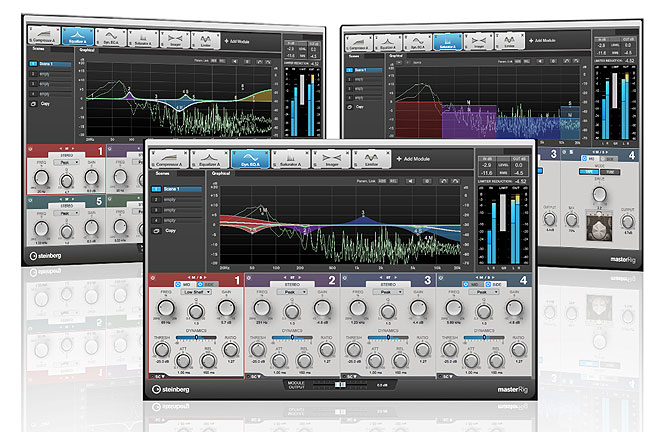The width and height of the screenshot is (660, 432).
Task: Click the band 1 SC sidechain button
Action: point(157,377)
